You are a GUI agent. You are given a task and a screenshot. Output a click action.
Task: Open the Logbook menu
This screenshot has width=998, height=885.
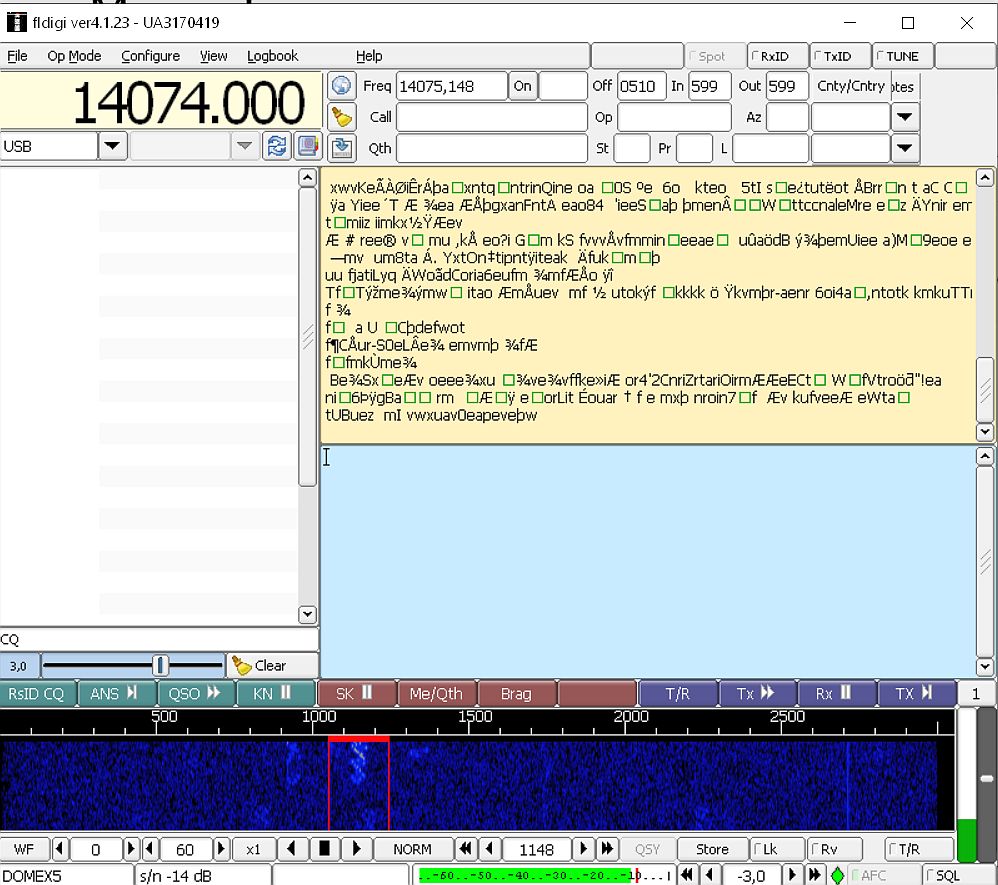(x=272, y=56)
